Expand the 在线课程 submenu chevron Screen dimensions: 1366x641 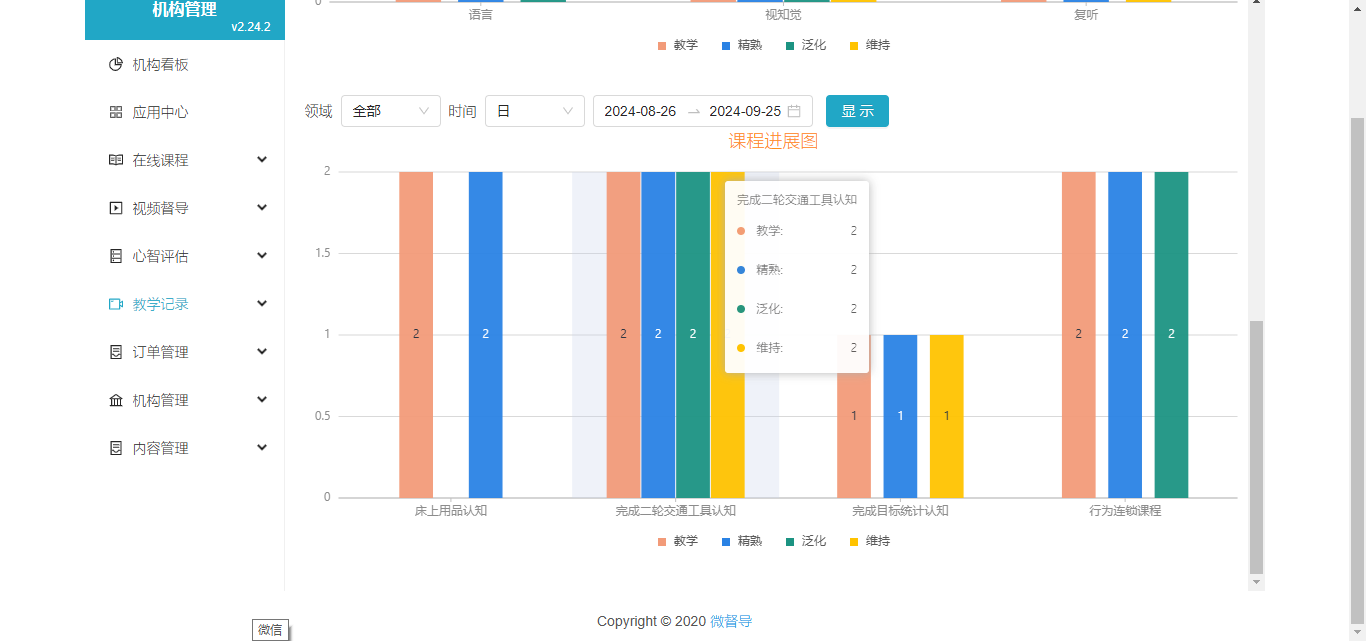click(x=262, y=160)
